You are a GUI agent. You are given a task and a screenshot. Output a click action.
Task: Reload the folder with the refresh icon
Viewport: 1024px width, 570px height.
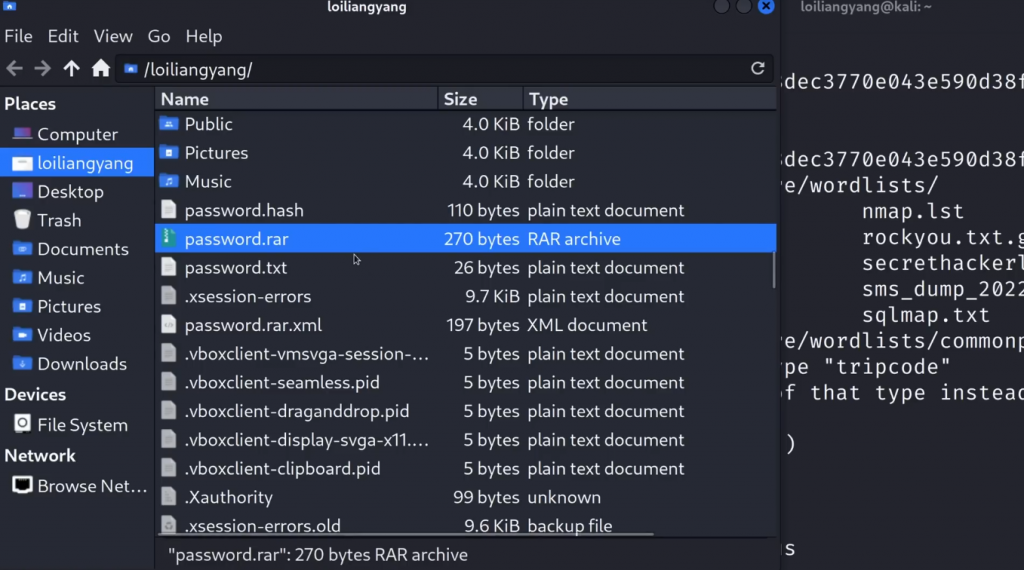(758, 69)
